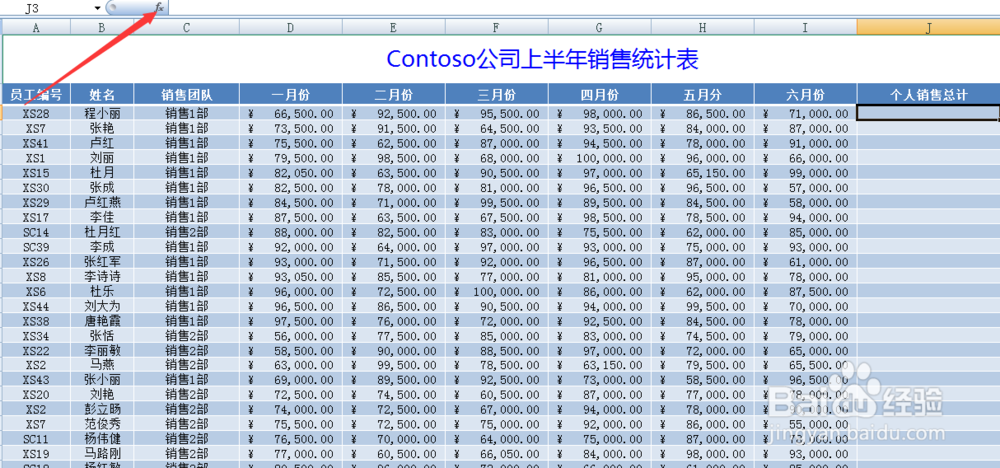Select column C header
Image resolution: width=1000 pixels, height=468 pixels.
click(x=187, y=27)
